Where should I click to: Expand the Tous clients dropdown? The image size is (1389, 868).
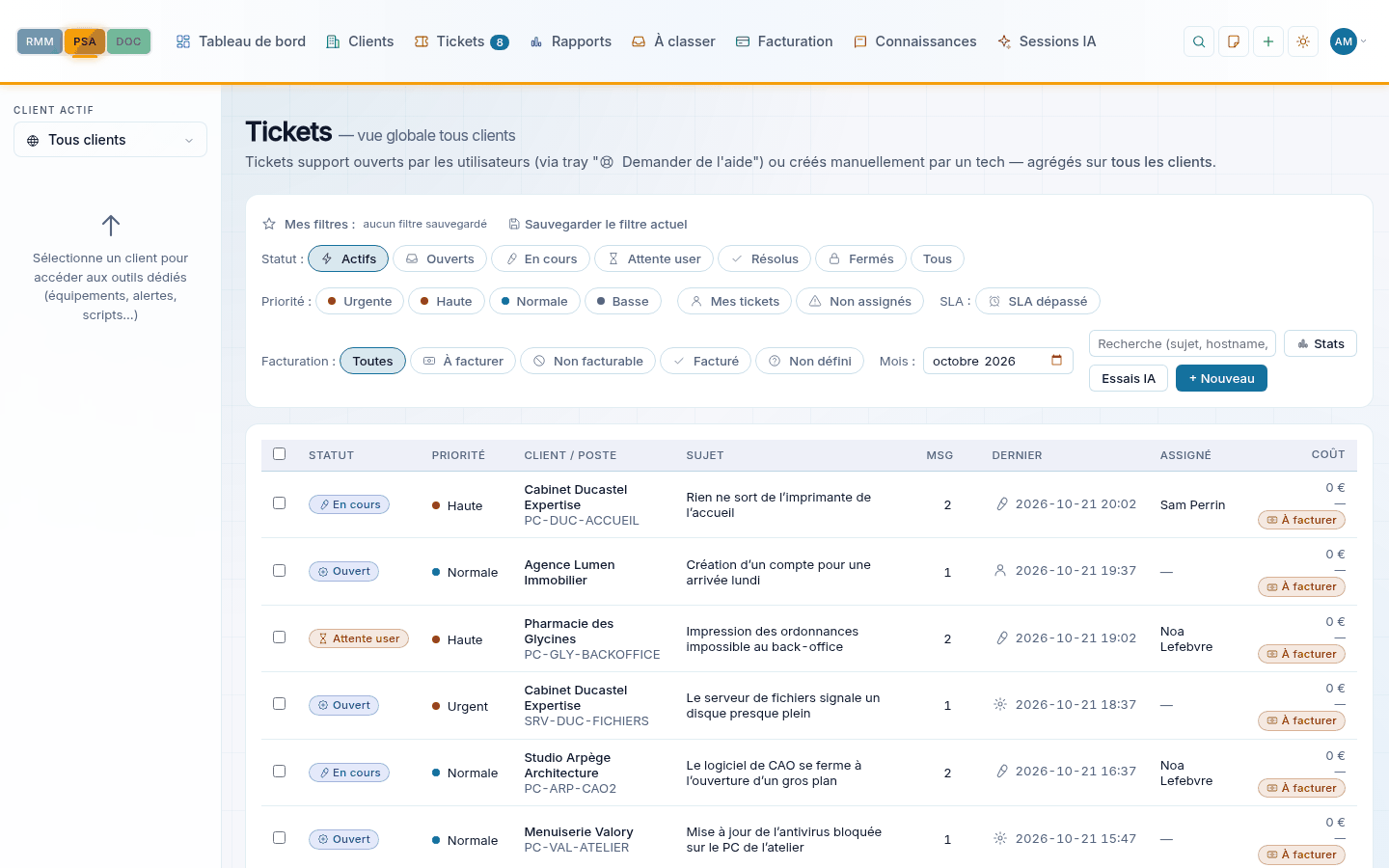[x=110, y=140]
